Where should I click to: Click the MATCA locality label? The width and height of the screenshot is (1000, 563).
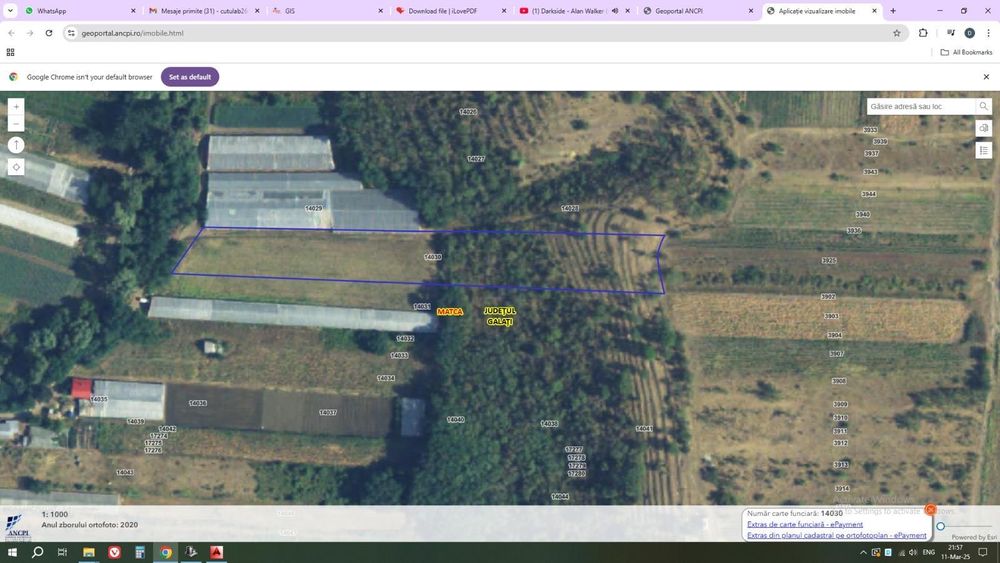click(450, 312)
